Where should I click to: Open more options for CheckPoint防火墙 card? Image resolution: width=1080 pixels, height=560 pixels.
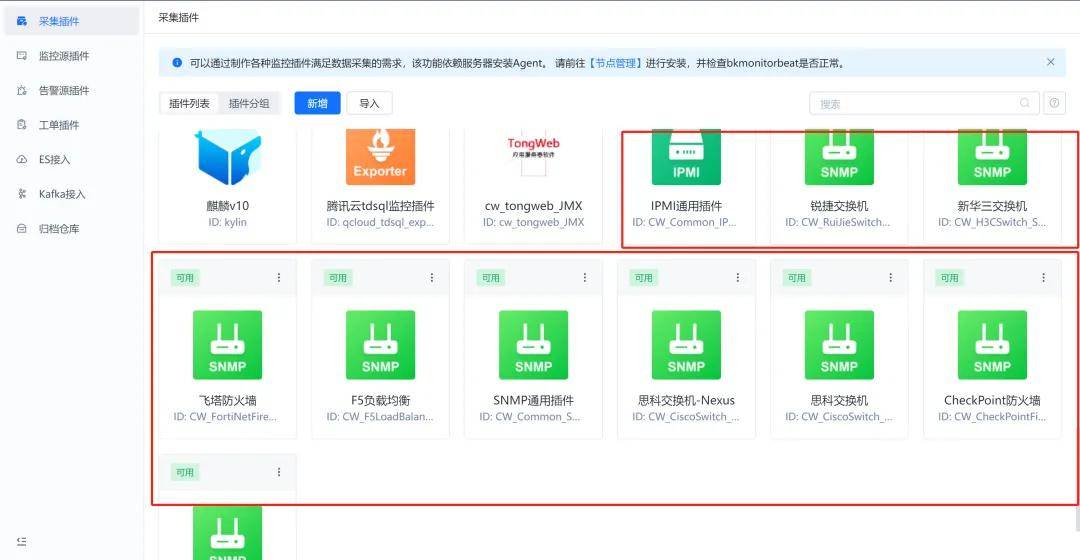tap(1043, 278)
